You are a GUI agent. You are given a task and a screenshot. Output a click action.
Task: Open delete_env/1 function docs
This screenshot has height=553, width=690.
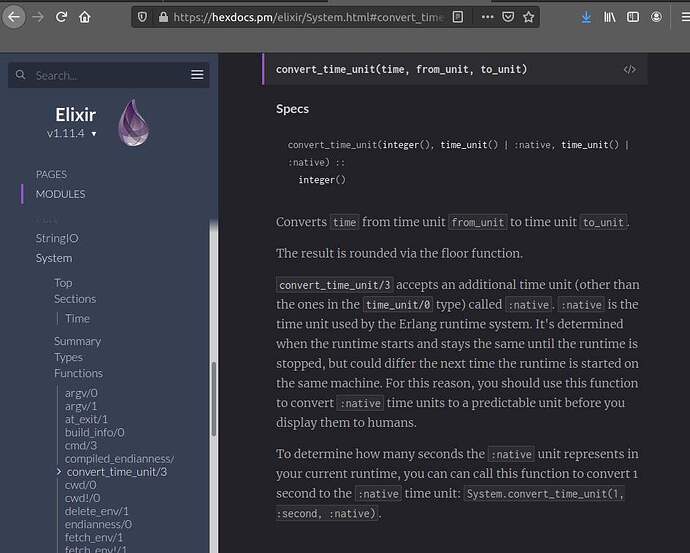pos(96,511)
